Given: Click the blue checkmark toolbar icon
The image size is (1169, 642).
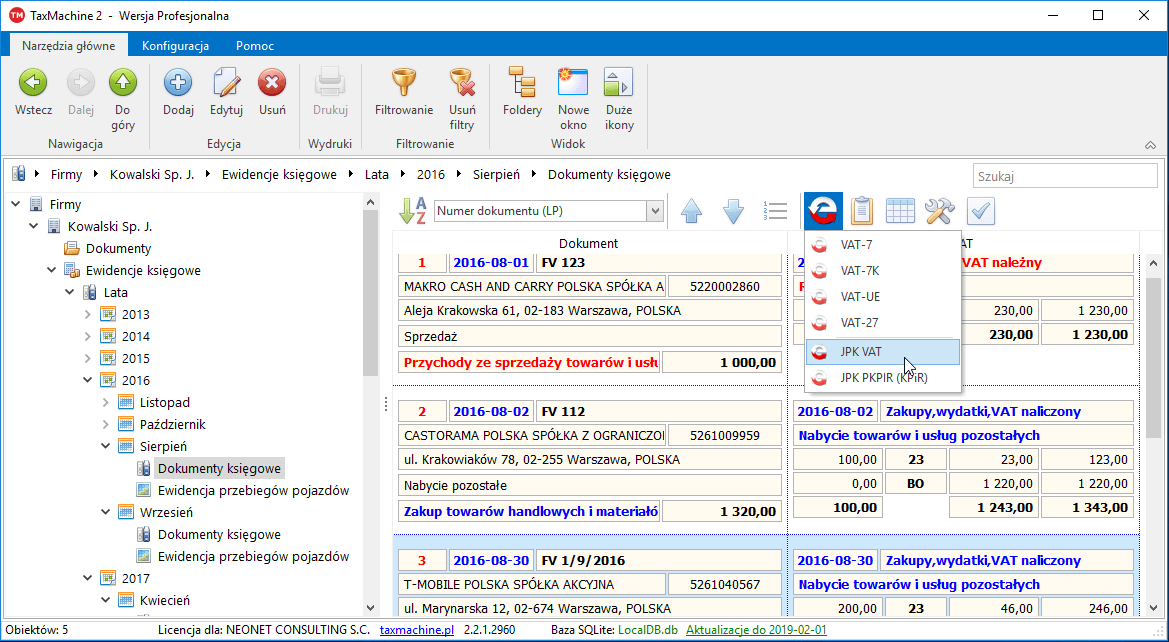Looking at the screenshot, I should pyautogui.click(x=981, y=211).
